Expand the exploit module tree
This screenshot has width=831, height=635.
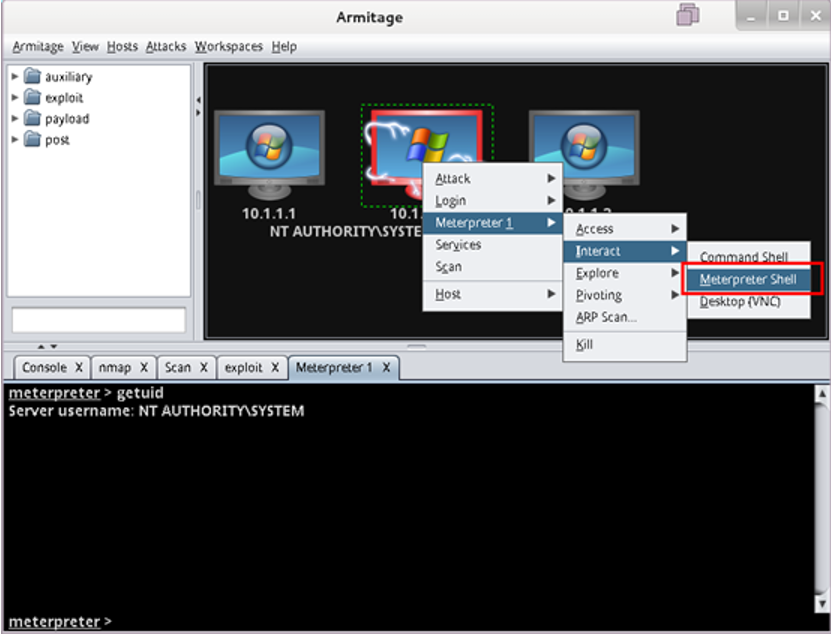15,98
